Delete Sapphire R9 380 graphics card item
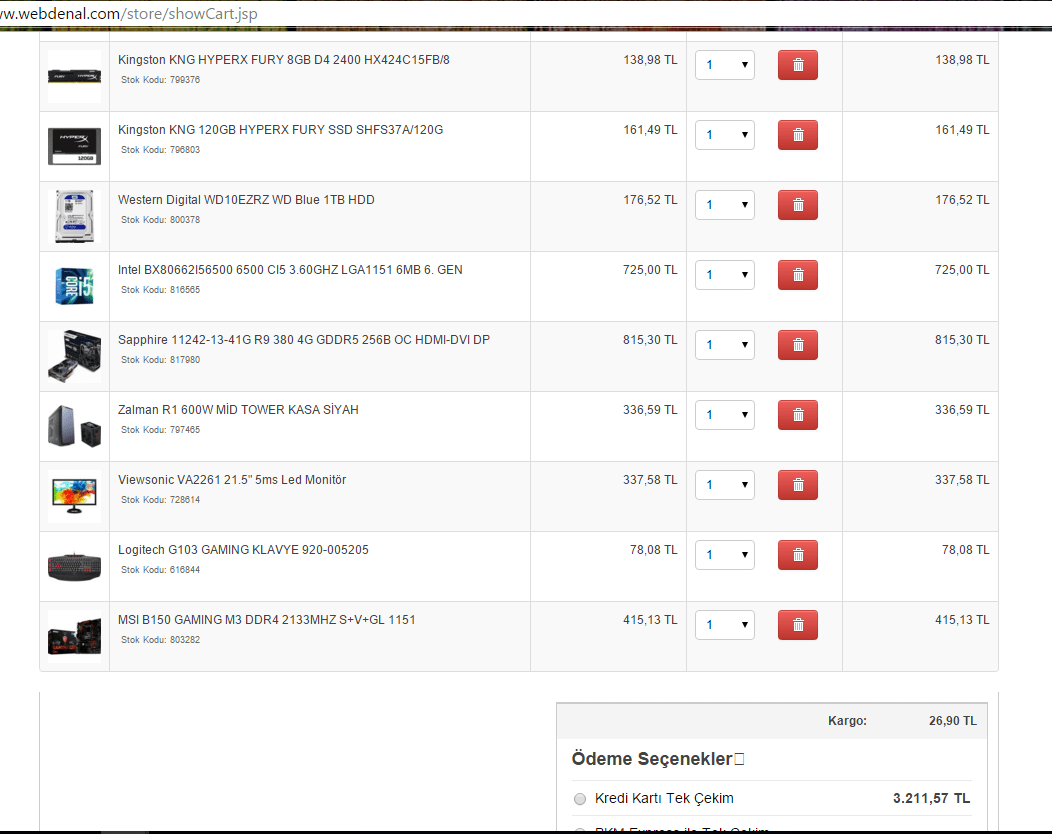The image size is (1052, 834). pos(798,345)
